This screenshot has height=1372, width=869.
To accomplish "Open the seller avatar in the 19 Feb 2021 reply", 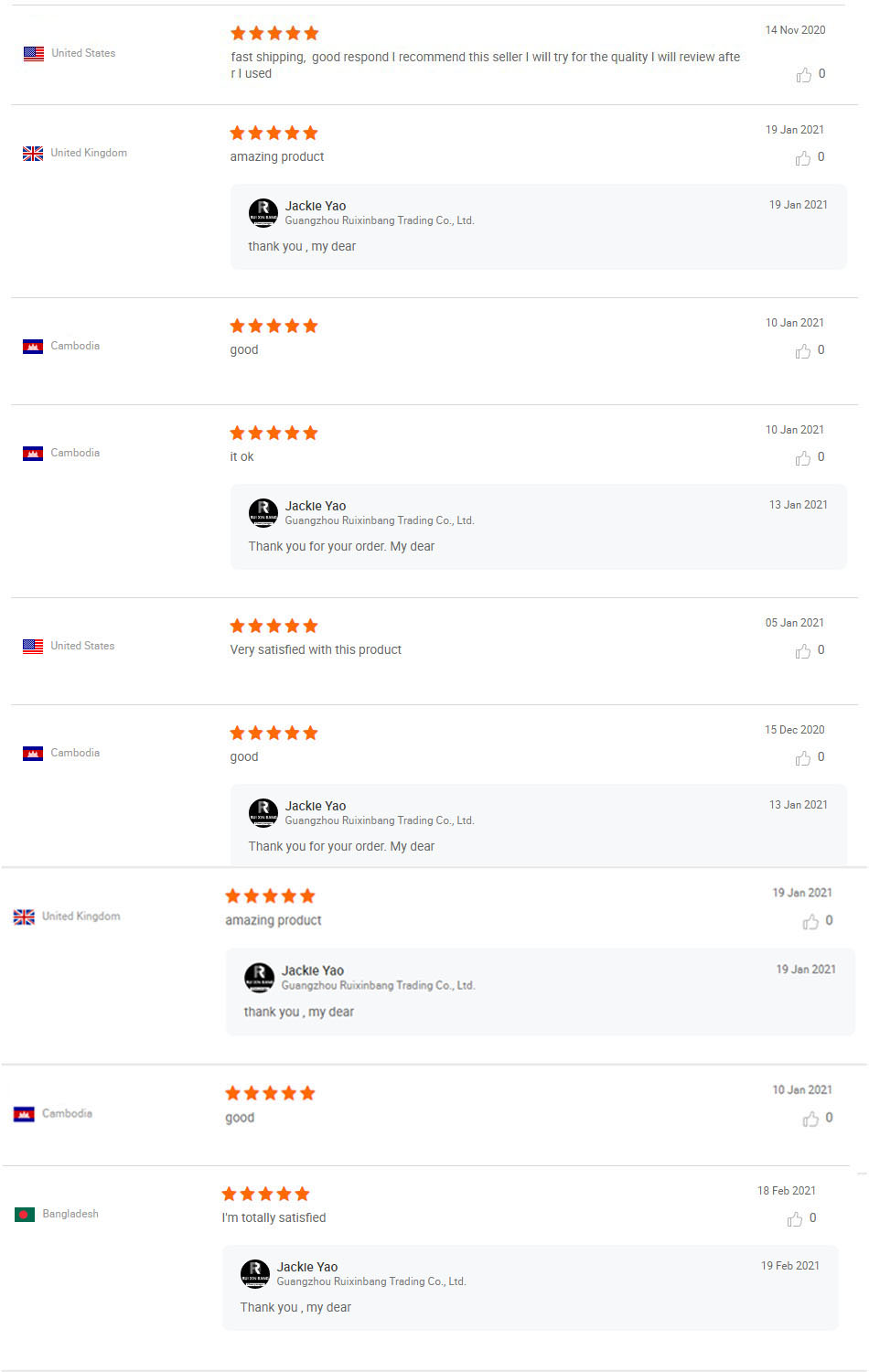I will point(255,1273).
